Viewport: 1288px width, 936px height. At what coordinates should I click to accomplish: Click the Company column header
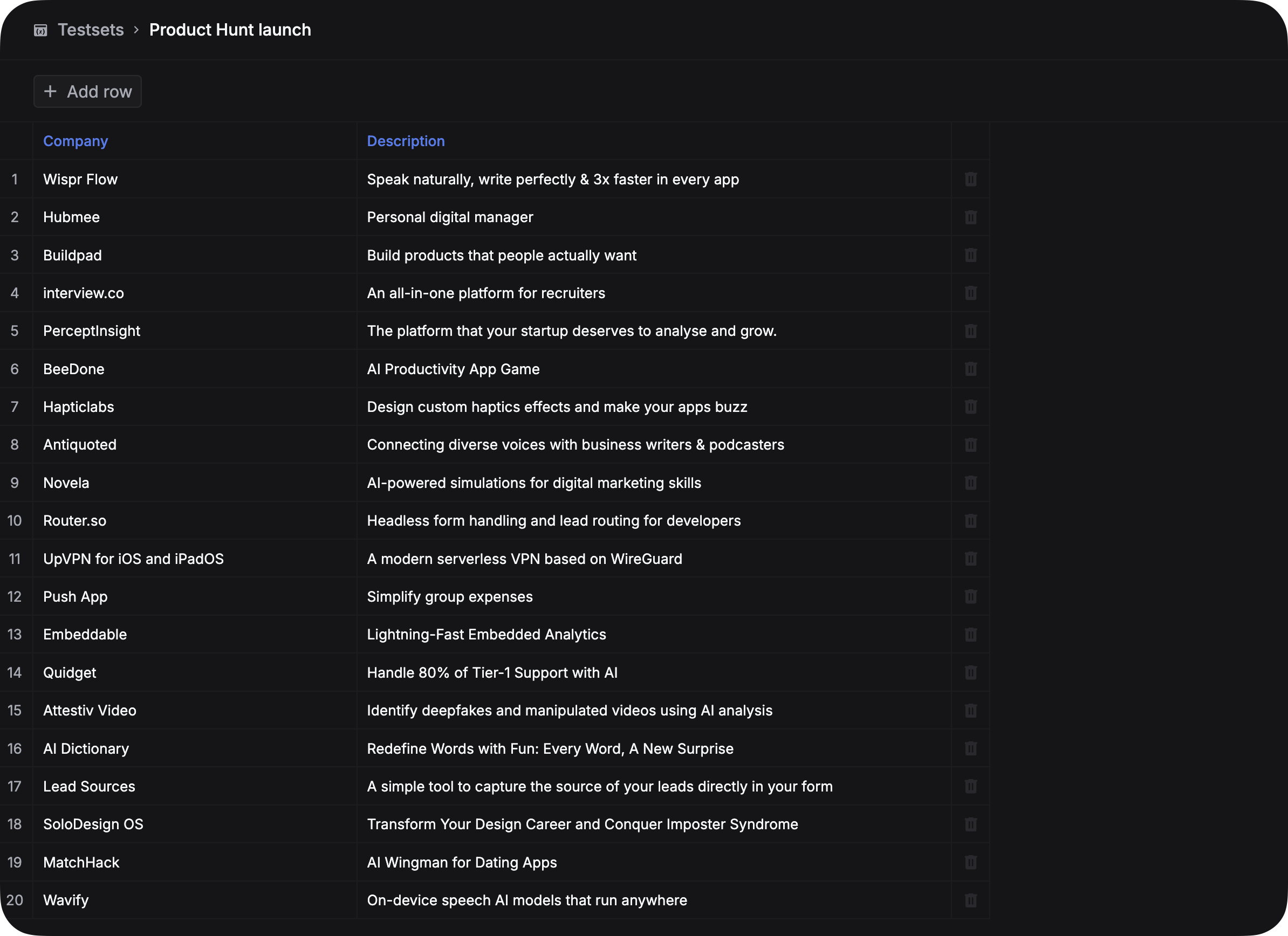pos(76,141)
